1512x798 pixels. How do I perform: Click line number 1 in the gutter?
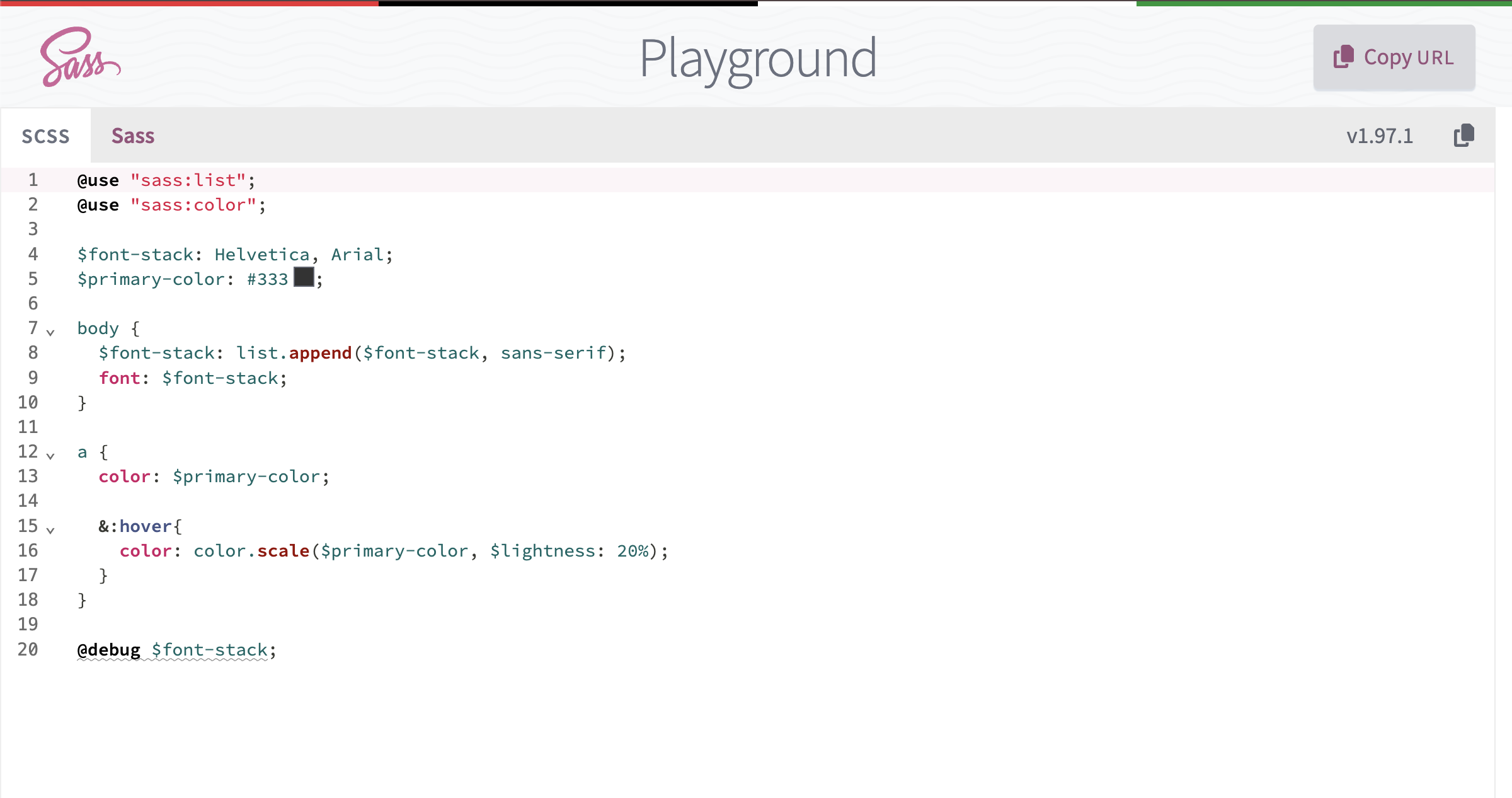pos(33,180)
